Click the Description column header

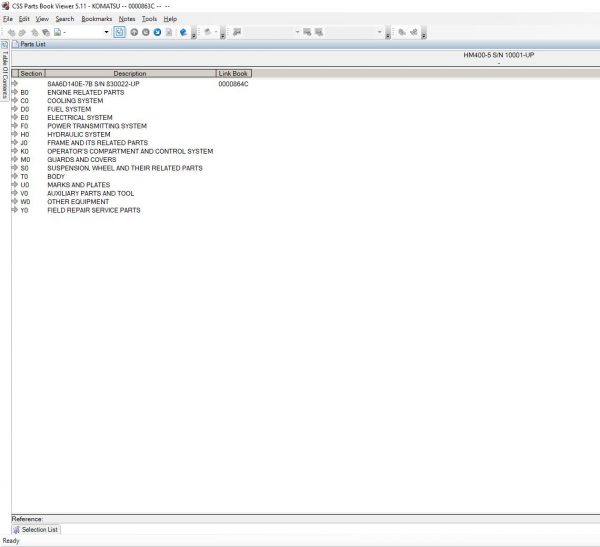click(x=130, y=73)
